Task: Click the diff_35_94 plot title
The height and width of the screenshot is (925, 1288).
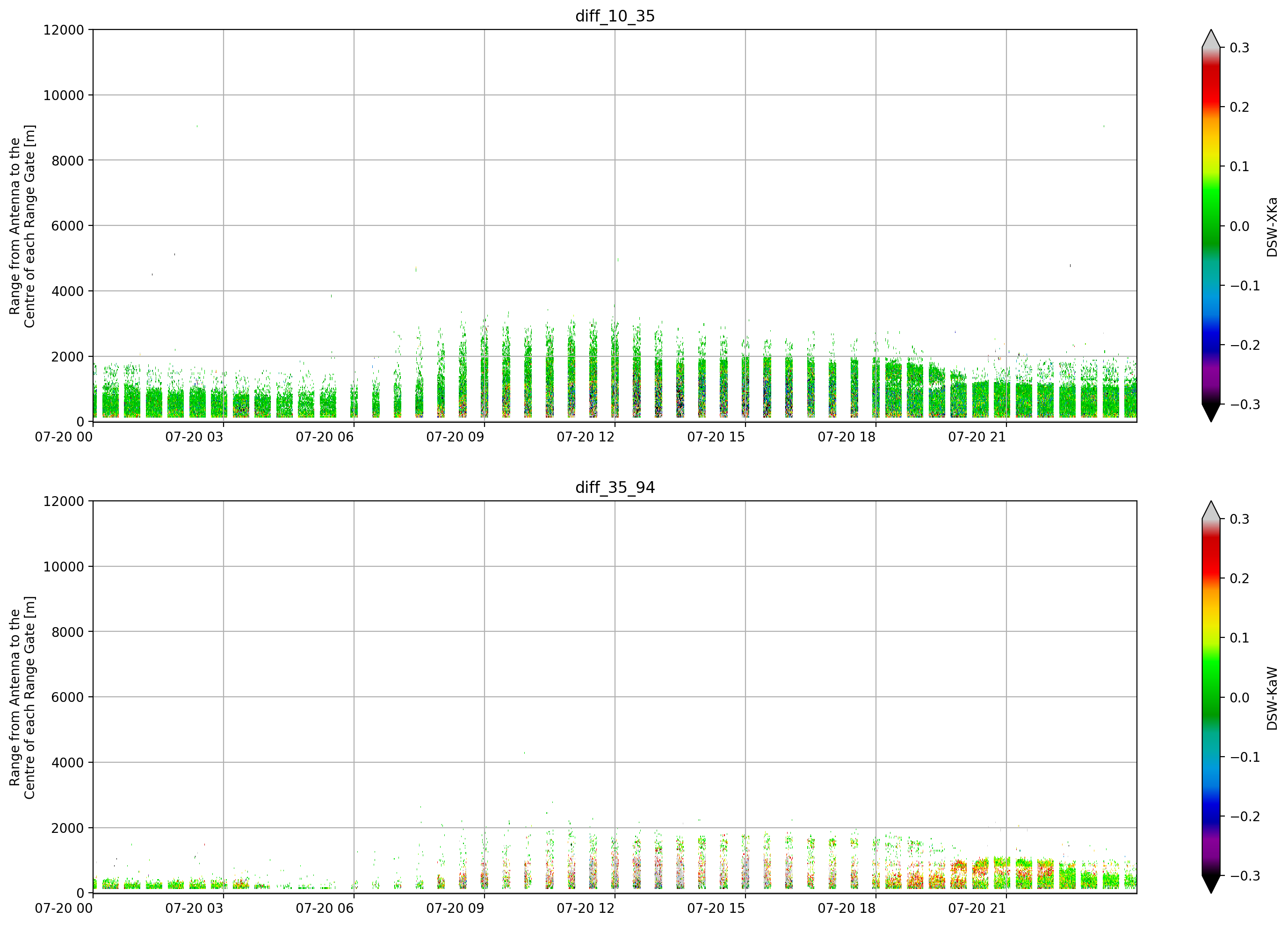Action: [x=615, y=487]
